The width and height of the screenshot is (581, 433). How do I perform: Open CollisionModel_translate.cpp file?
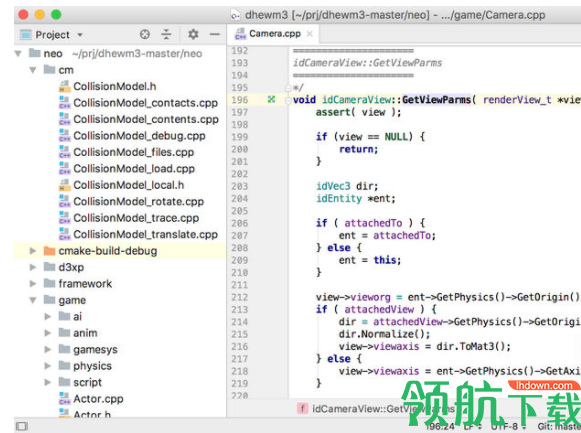point(145,234)
